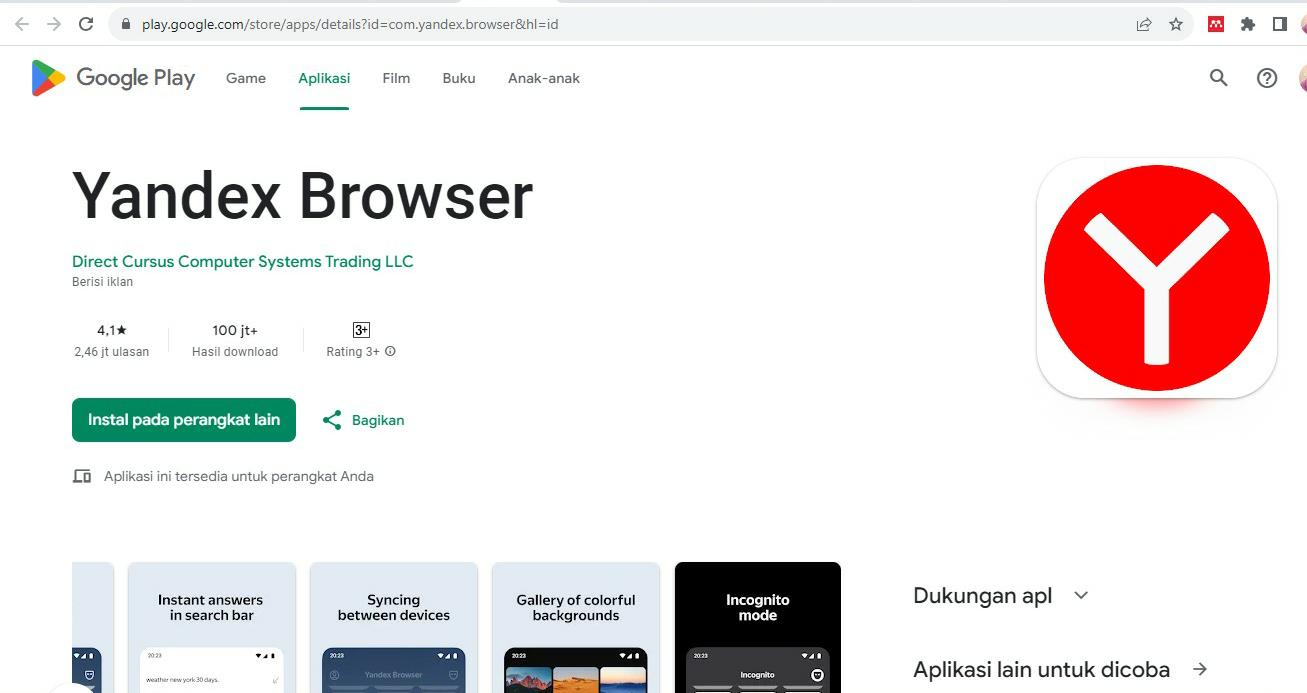Click the Rating 3+ label
Screen dimensions: 1307x693
click(353, 352)
